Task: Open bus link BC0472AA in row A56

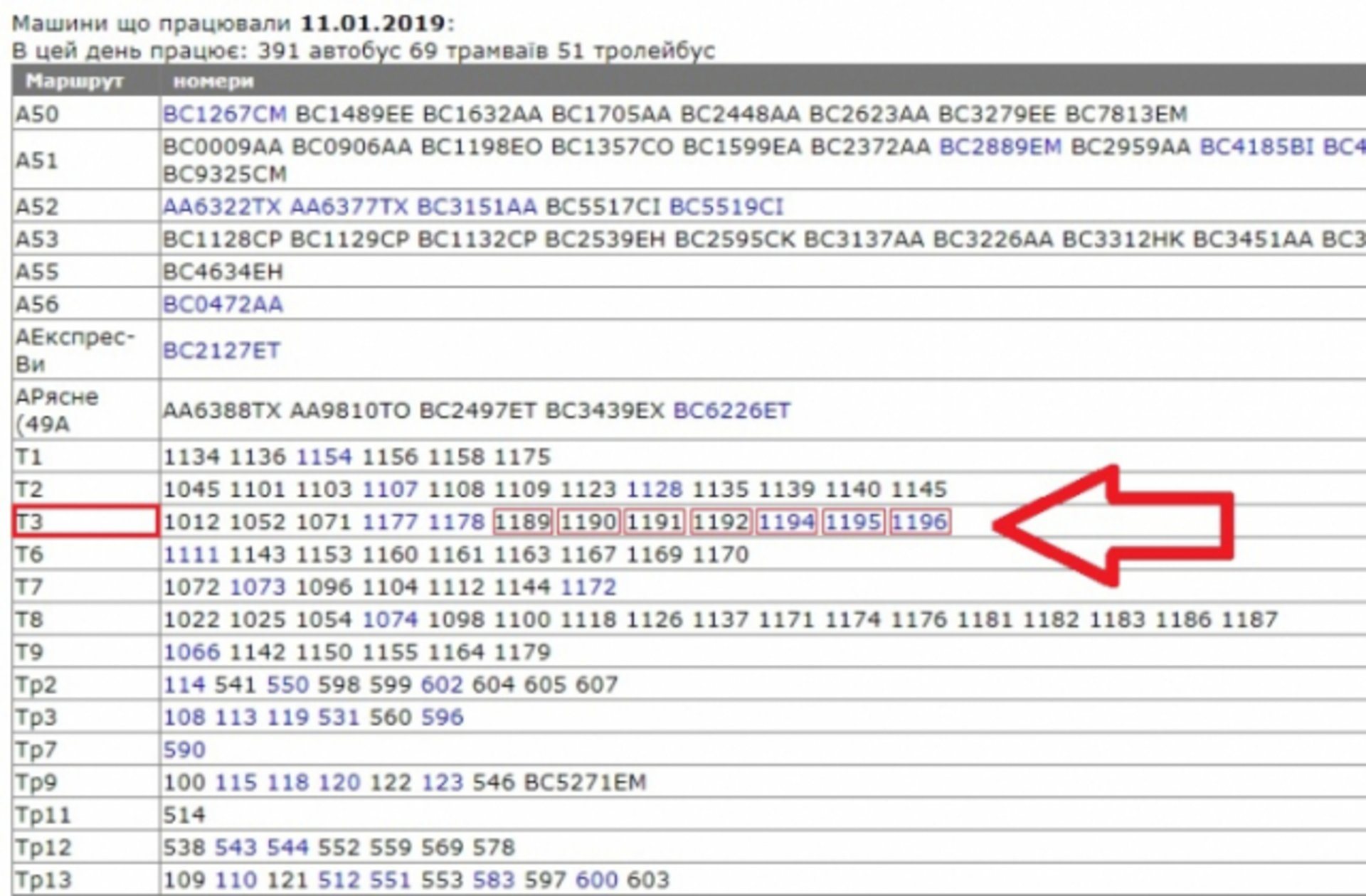Action: (223, 304)
